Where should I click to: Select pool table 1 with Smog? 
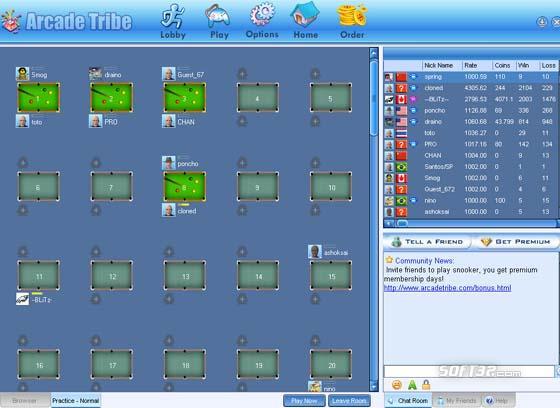tap(39, 98)
